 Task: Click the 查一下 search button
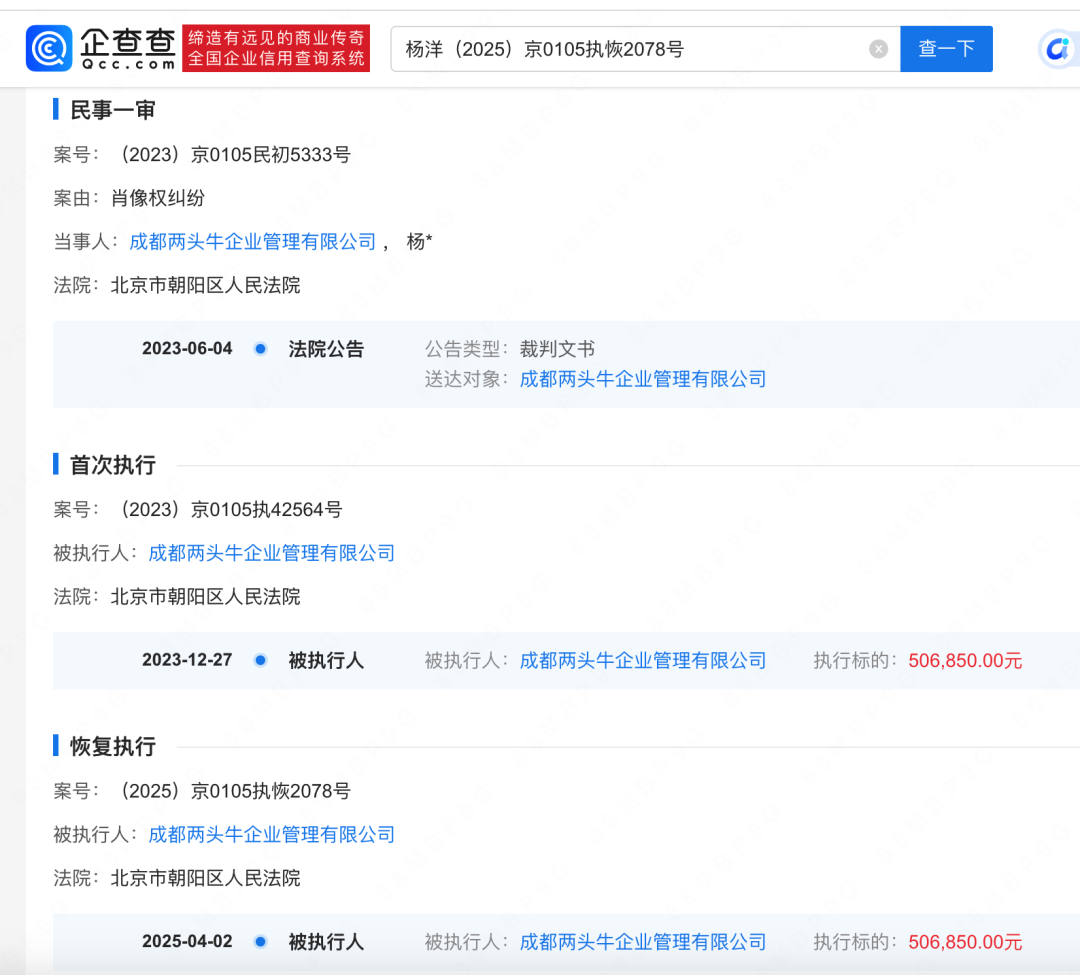click(946, 48)
